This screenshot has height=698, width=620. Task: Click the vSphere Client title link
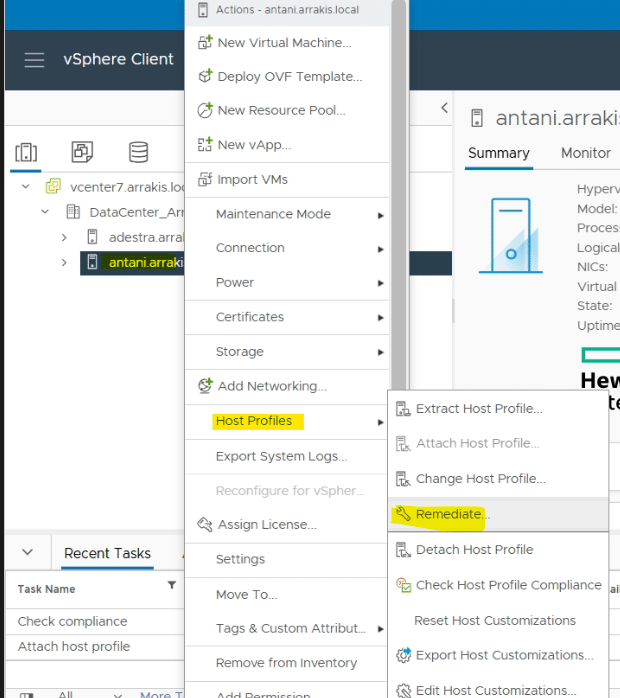pos(118,59)
